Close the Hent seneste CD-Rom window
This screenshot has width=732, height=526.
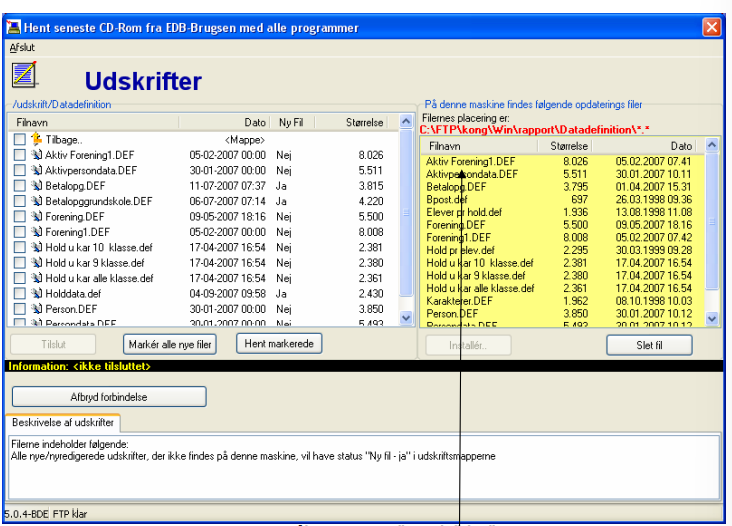coord(711,27)
